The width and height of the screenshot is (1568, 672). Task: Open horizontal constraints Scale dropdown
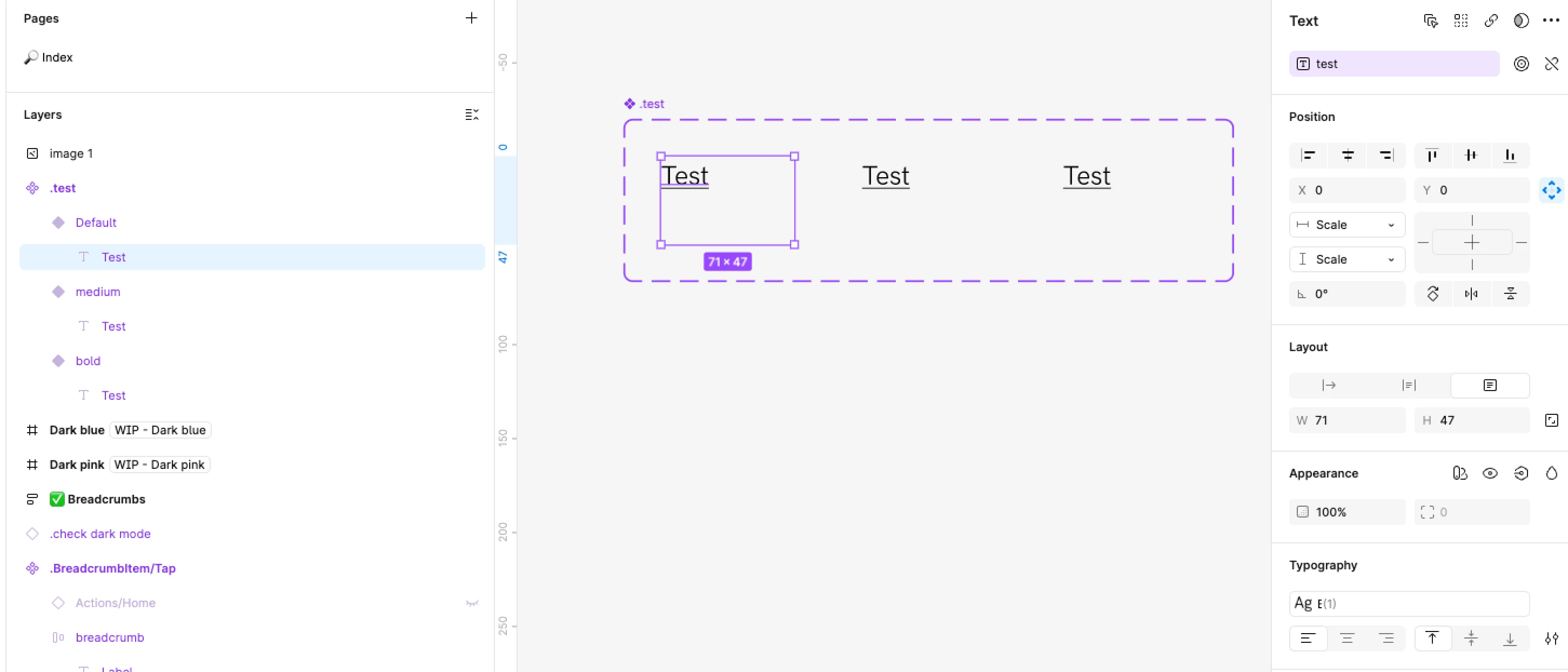click(1347, 225)
